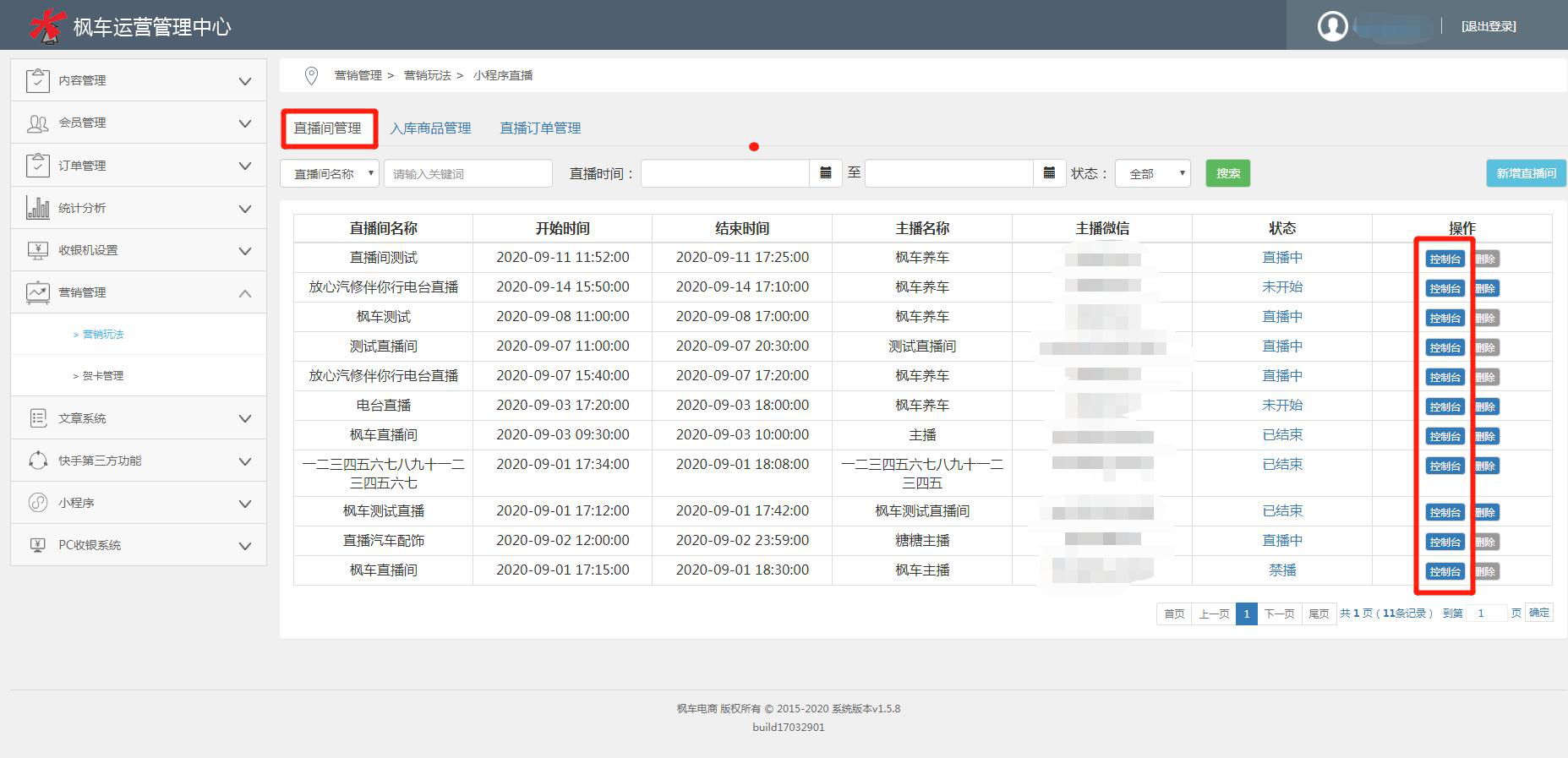Click the 新增直播间 button
1568x758 pixels.
click(x=1526, y=173)
